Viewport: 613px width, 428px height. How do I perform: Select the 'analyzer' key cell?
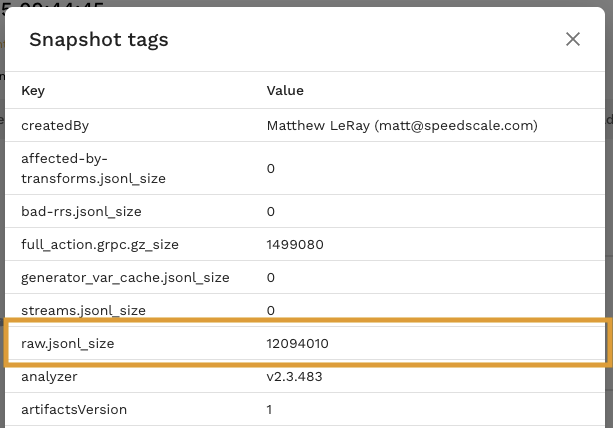(x=49, y=377)
